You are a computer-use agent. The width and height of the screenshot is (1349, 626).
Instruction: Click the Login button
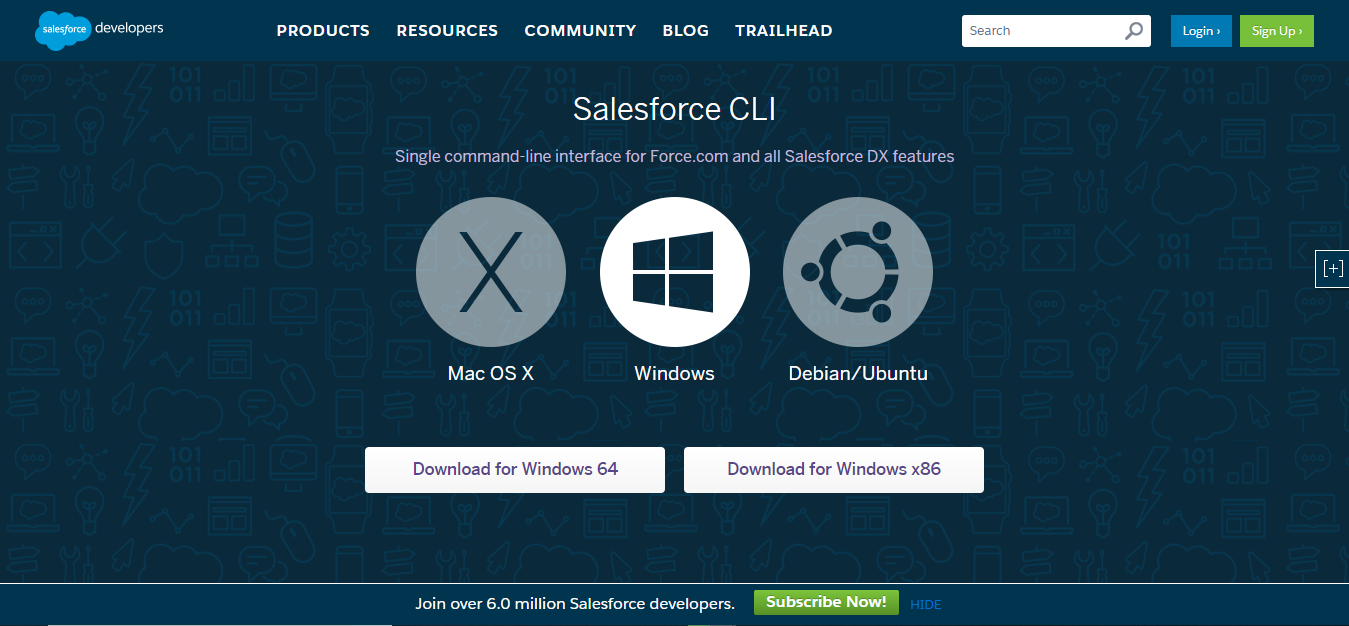[1201, 31]
